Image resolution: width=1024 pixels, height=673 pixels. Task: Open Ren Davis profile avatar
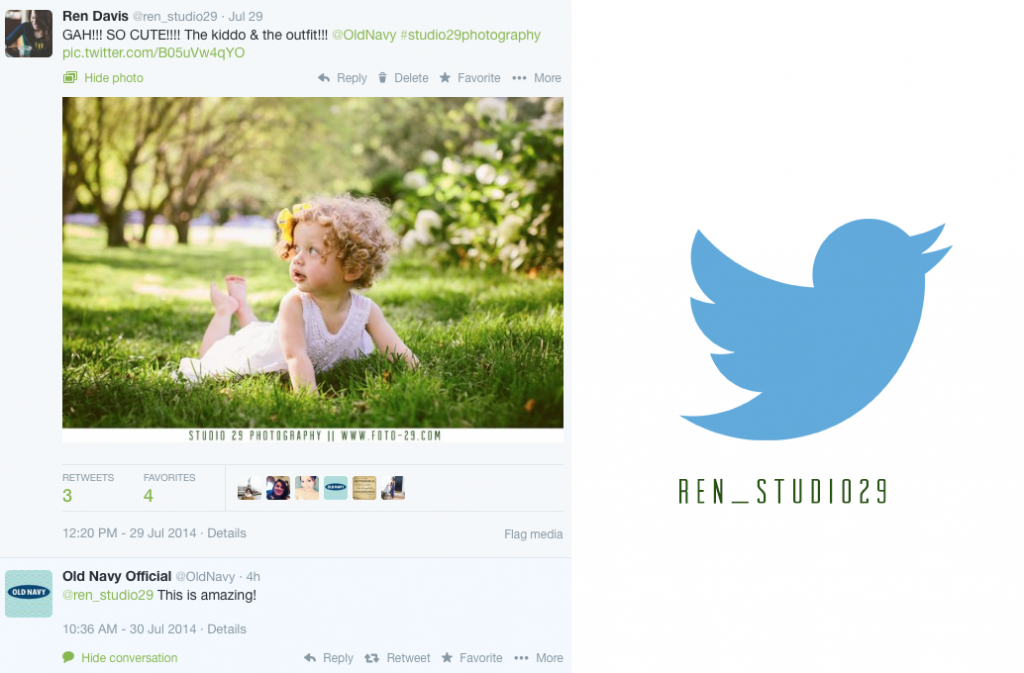(29, 34)
